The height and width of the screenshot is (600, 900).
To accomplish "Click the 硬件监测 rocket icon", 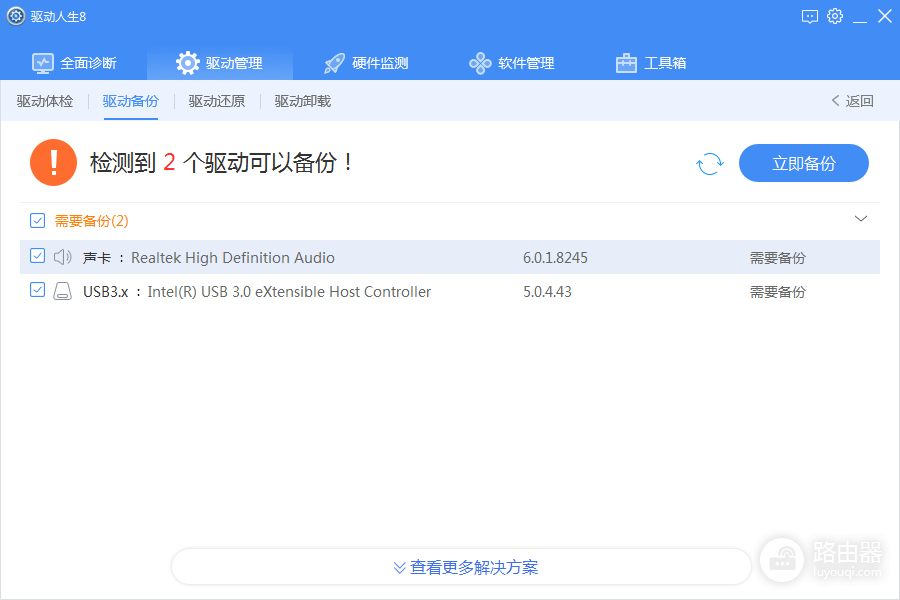I will 334,63.
